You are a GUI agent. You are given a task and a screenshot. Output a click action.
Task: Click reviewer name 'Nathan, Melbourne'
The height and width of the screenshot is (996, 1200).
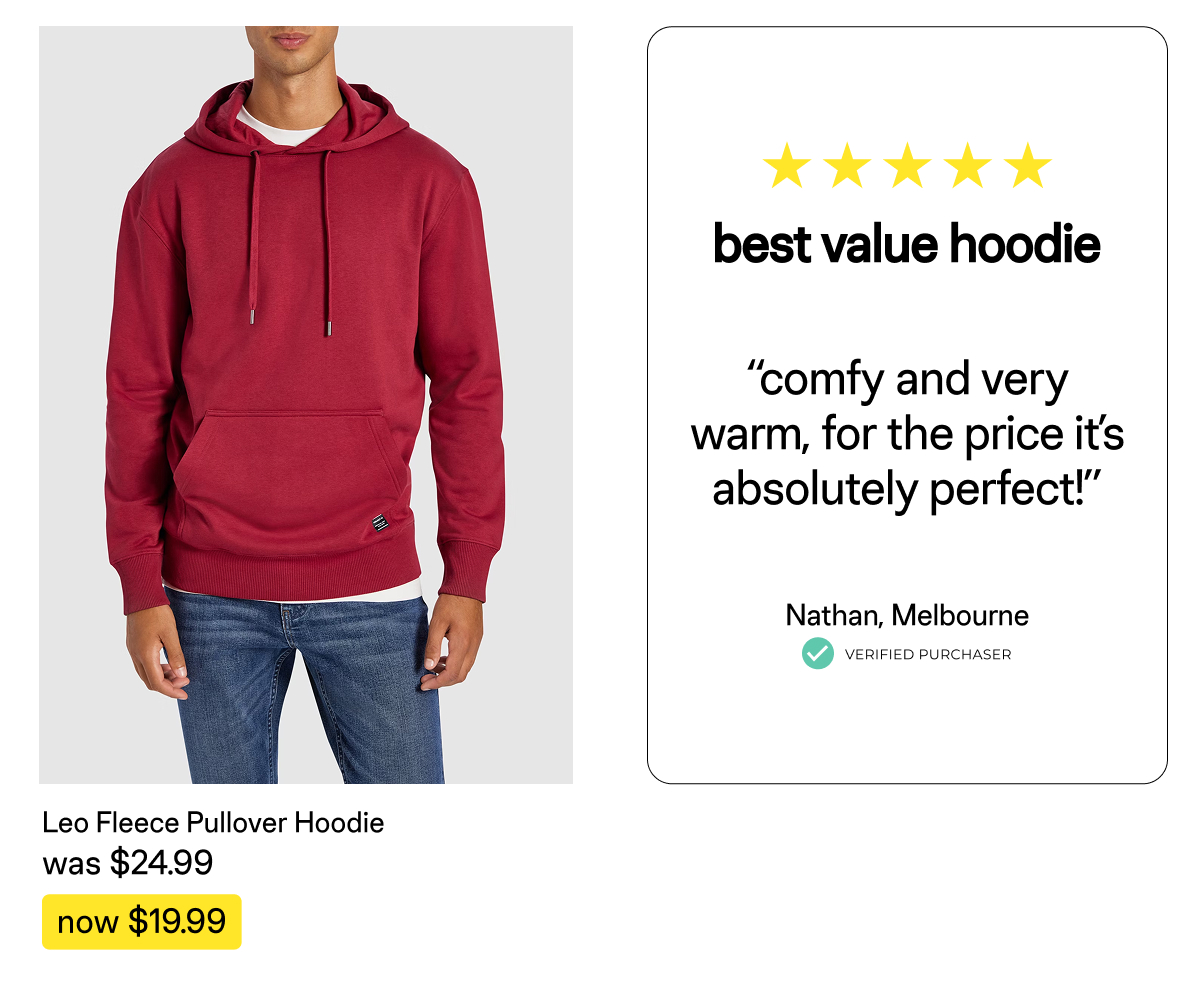pyautogui.click(x=906, y=615)
